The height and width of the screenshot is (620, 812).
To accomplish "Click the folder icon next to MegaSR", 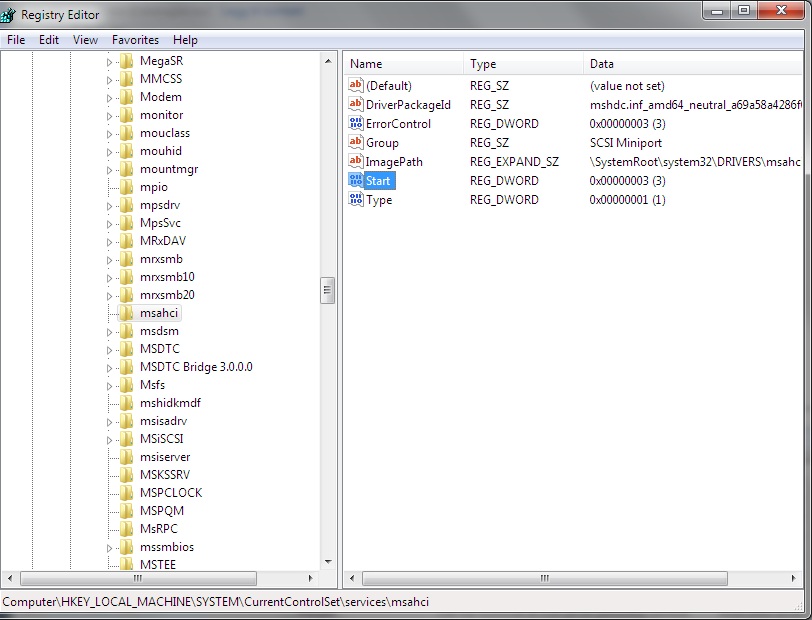I will tap(126, 61).
